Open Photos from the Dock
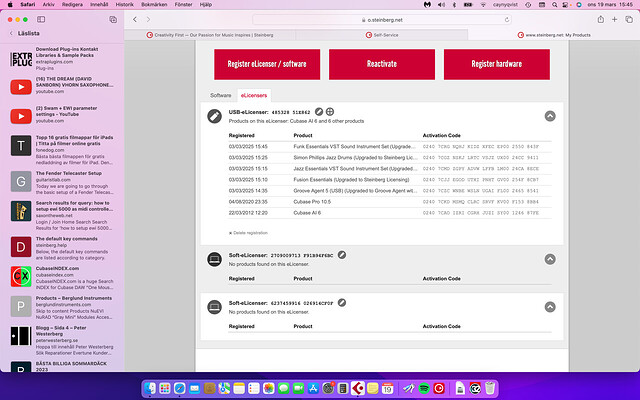640x400 pixels. (269, 388)
